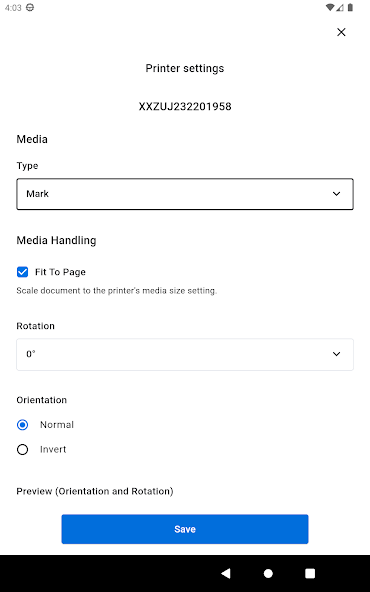Click the battery status icon

coord(350,8)
